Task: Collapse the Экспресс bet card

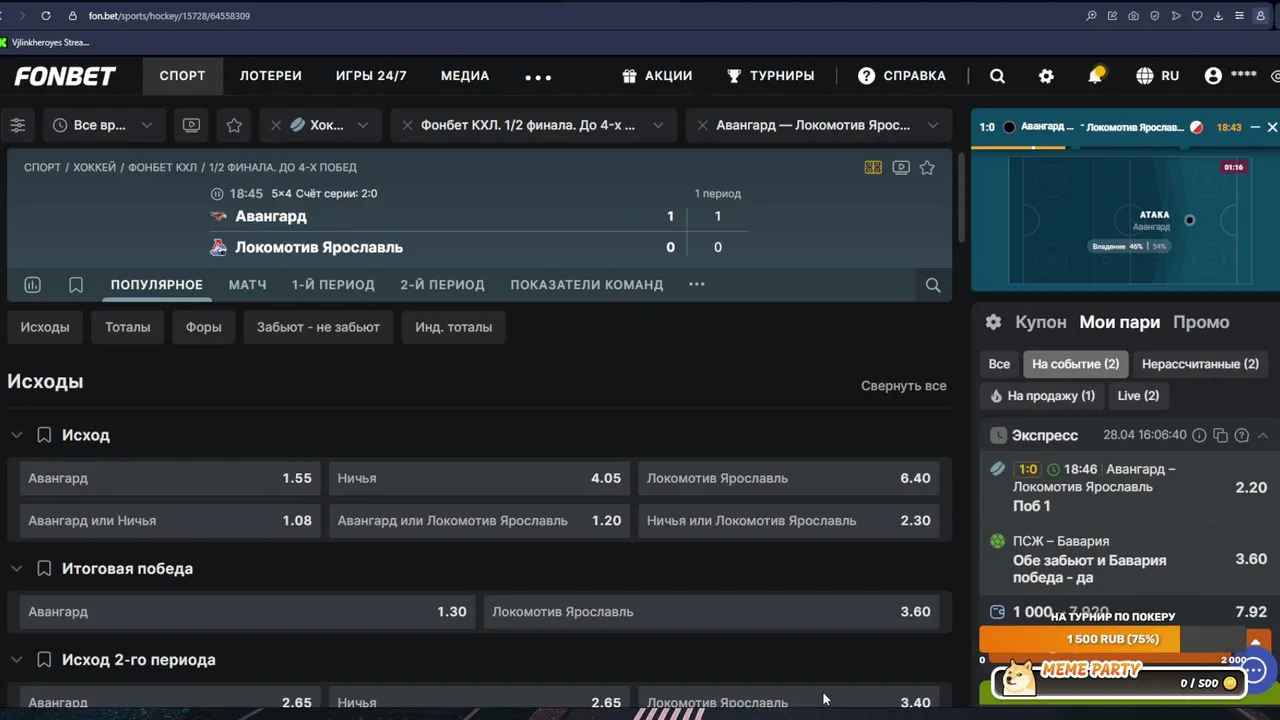Action: coord(1262,435)
